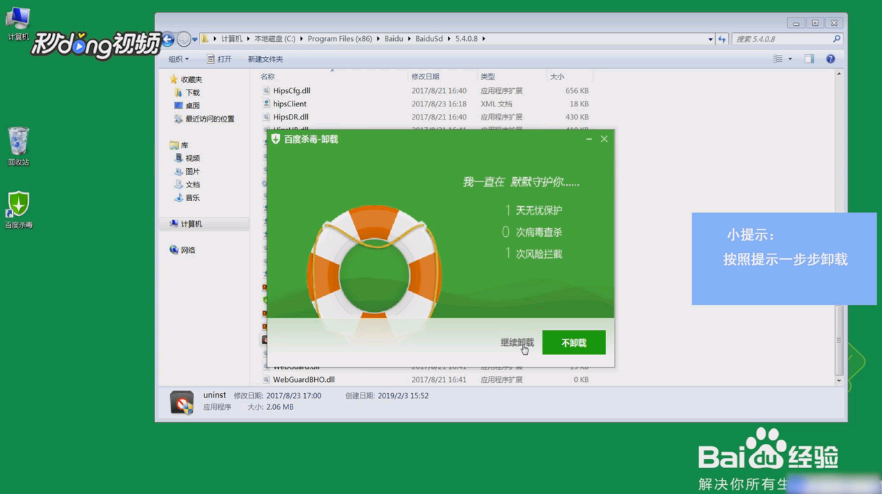Click the 计算机 breadcrumb segment
This screenshot has height=494, width=882.
point(231,39)
